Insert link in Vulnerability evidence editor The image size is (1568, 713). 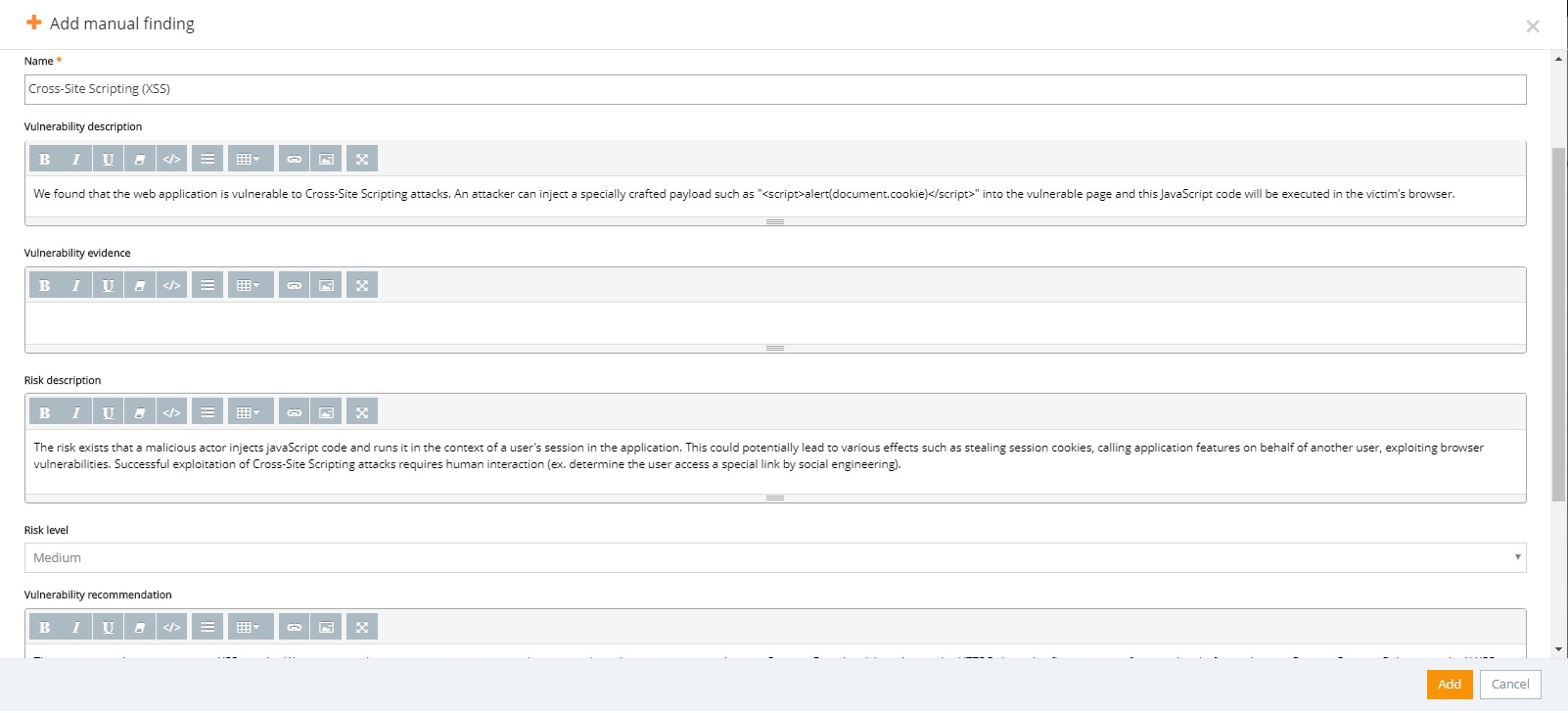(295, 285)
